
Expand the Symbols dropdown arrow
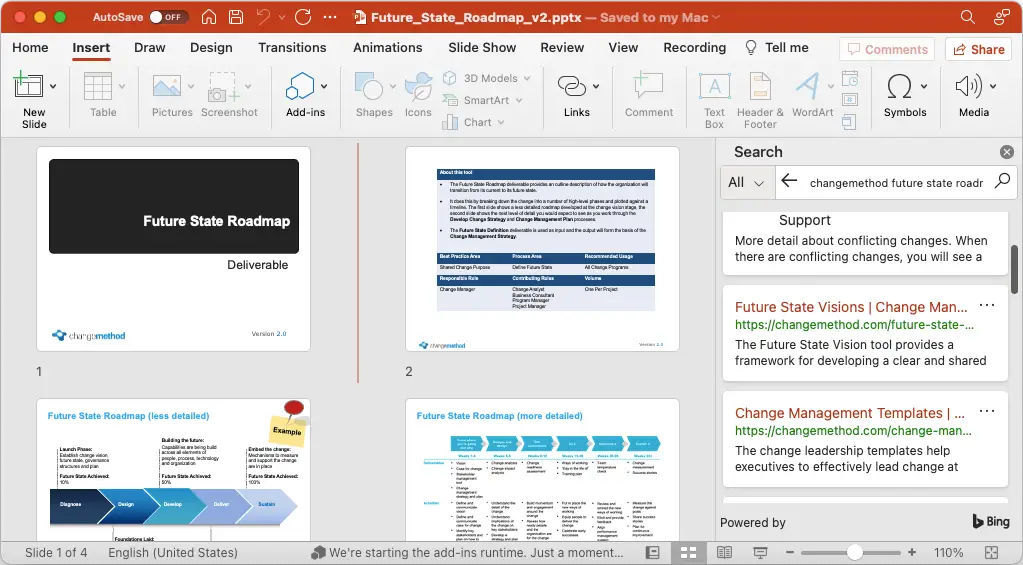point(924,86)
